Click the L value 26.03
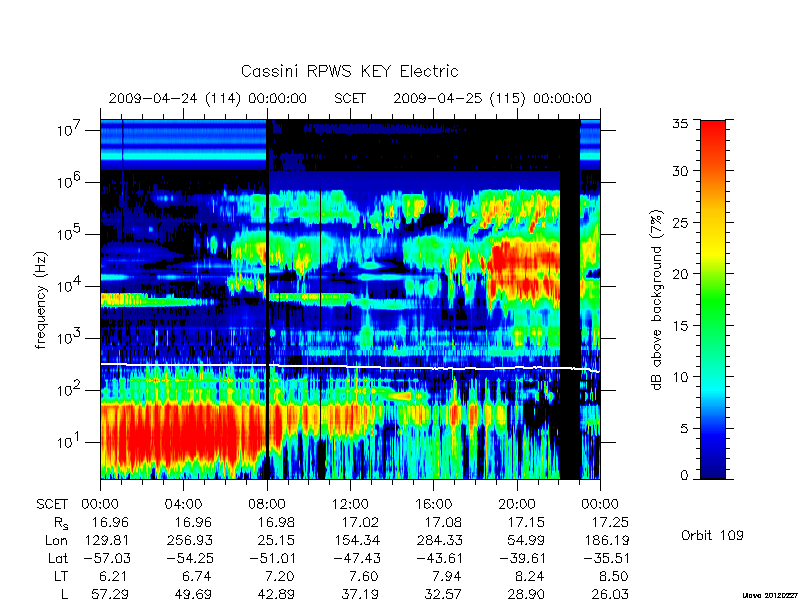The image size is (800, 600). tap(610, 594)
